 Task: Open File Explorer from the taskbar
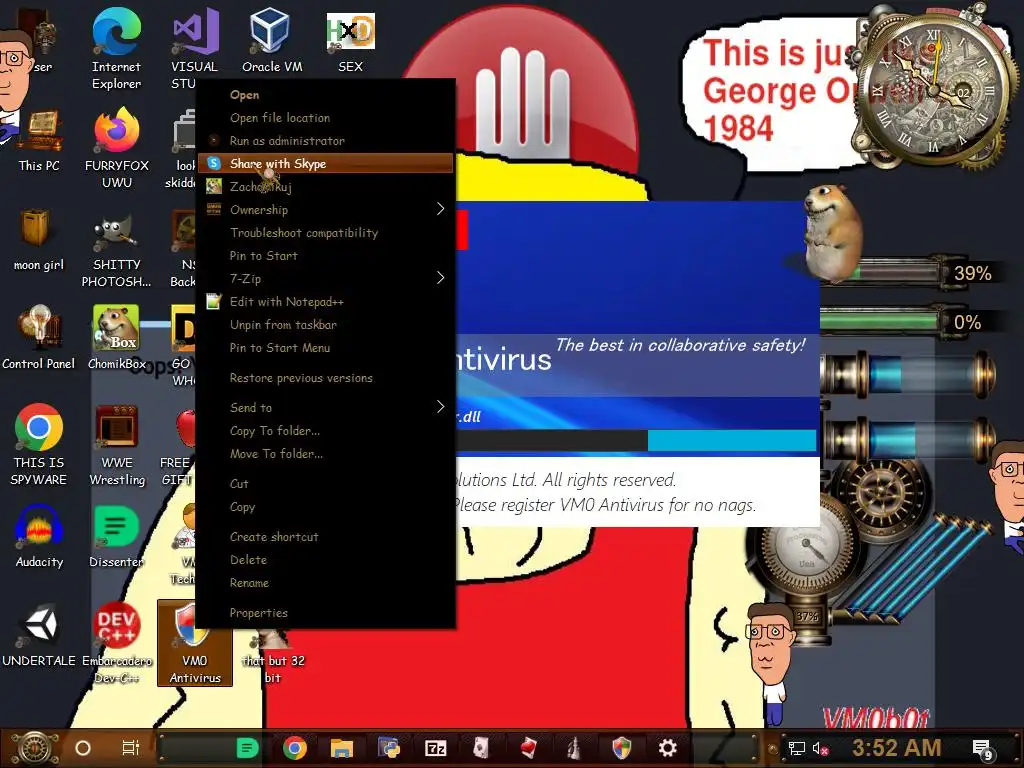(342, 748)
